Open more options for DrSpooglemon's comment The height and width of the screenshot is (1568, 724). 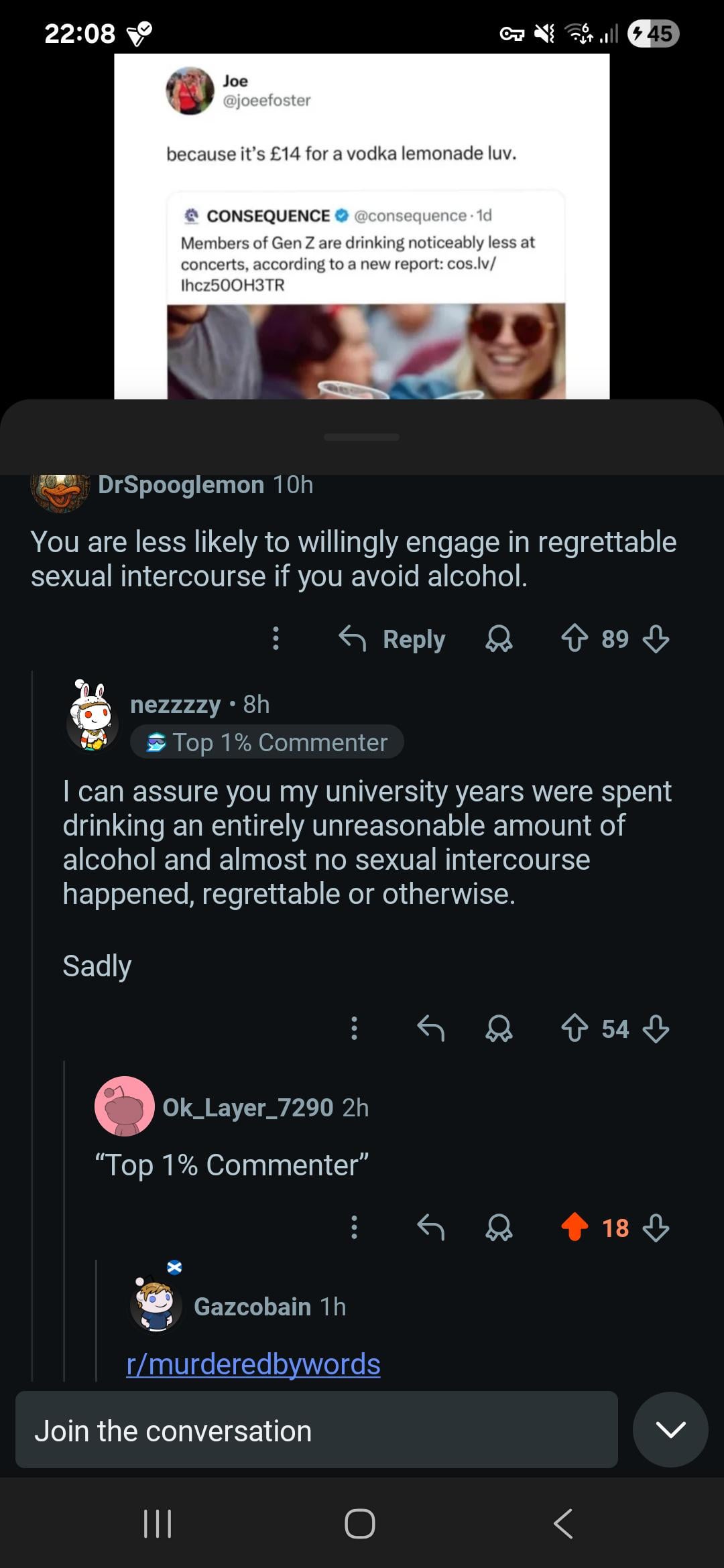[276, 639]
